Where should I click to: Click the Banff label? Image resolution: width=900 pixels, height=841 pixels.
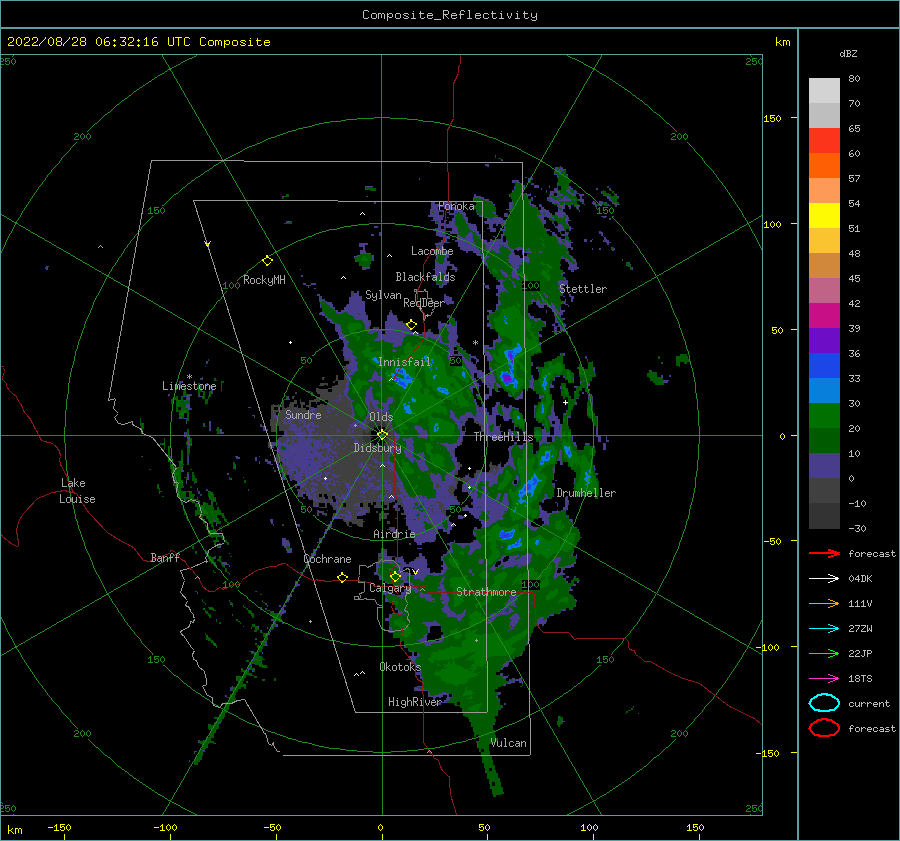(x=165, y=557)
